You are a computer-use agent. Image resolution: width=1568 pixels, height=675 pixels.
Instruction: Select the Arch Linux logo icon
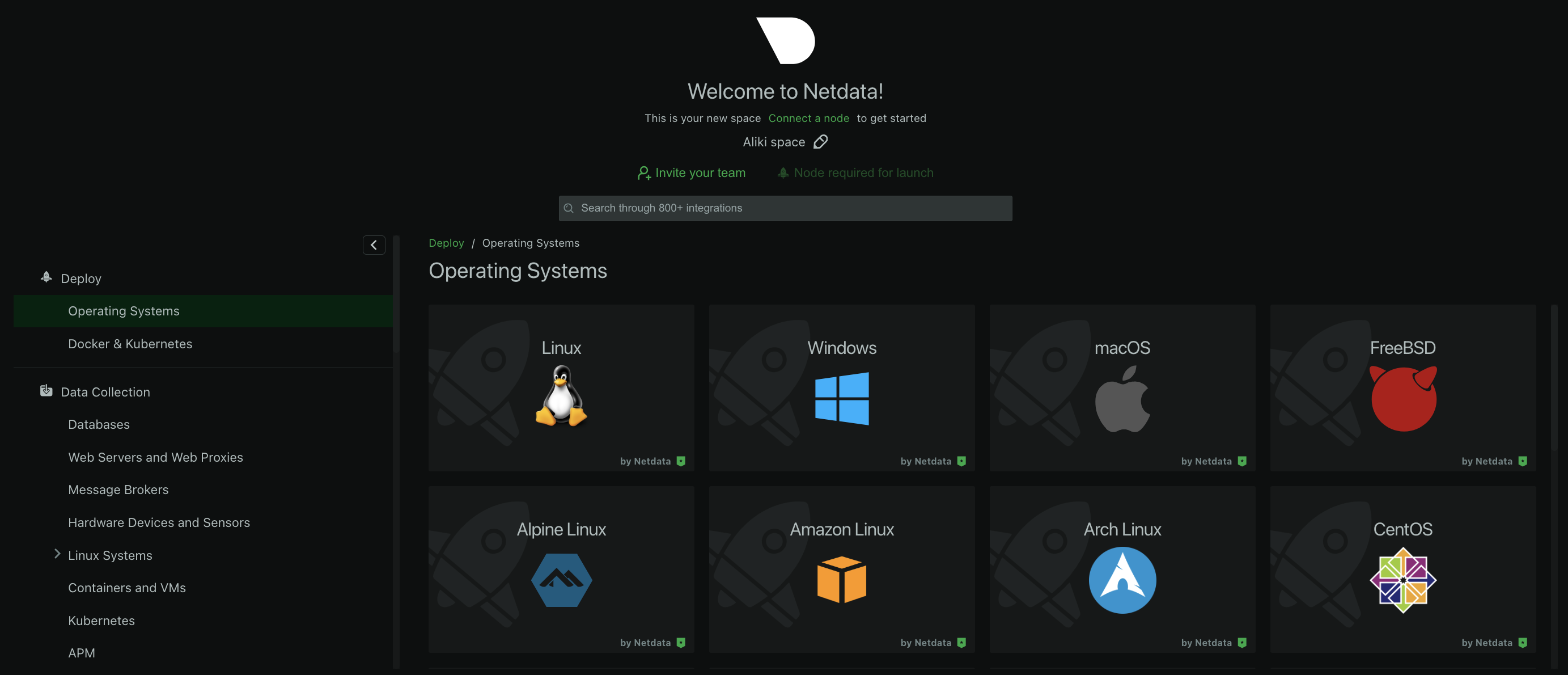1122,580
